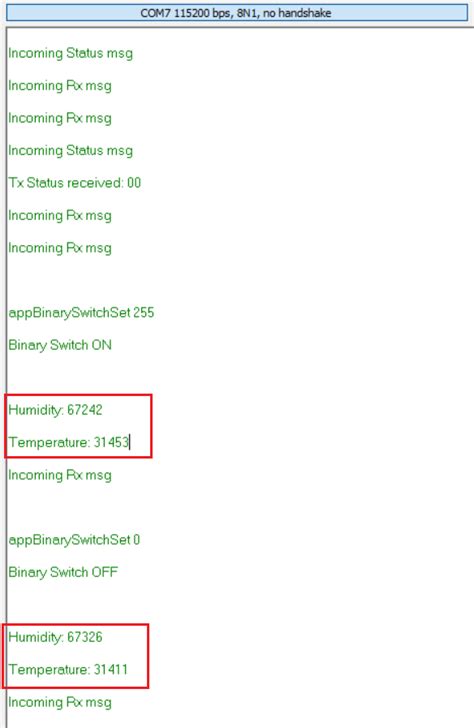Click the second Incoming Status msg line

tap(71, 151)
